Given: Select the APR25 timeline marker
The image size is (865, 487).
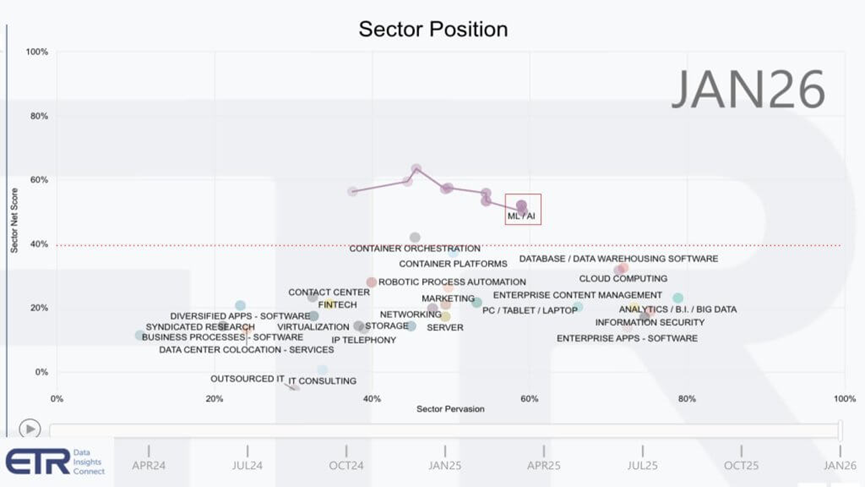Looking at the screenshot, I should point(544,465).
